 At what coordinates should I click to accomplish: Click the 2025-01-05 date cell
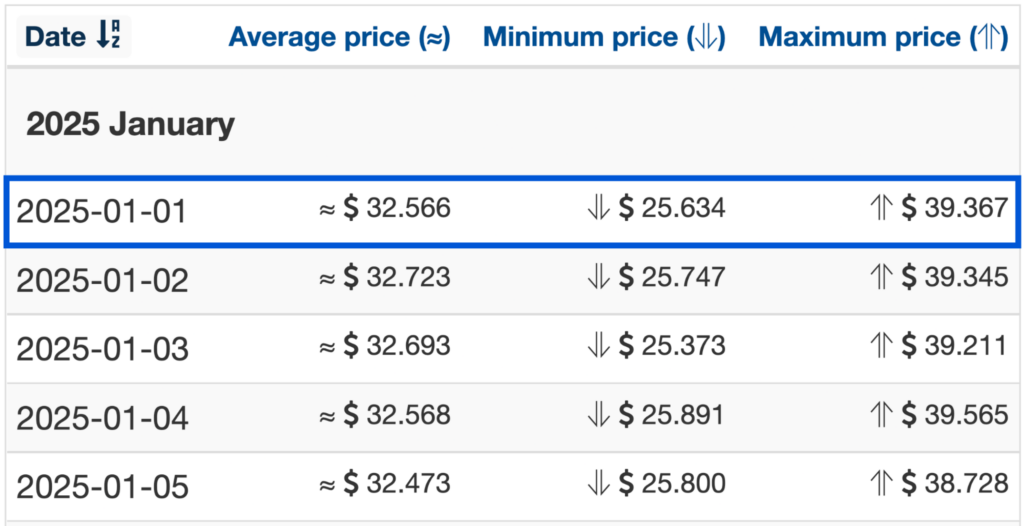(x=103, y=487)
